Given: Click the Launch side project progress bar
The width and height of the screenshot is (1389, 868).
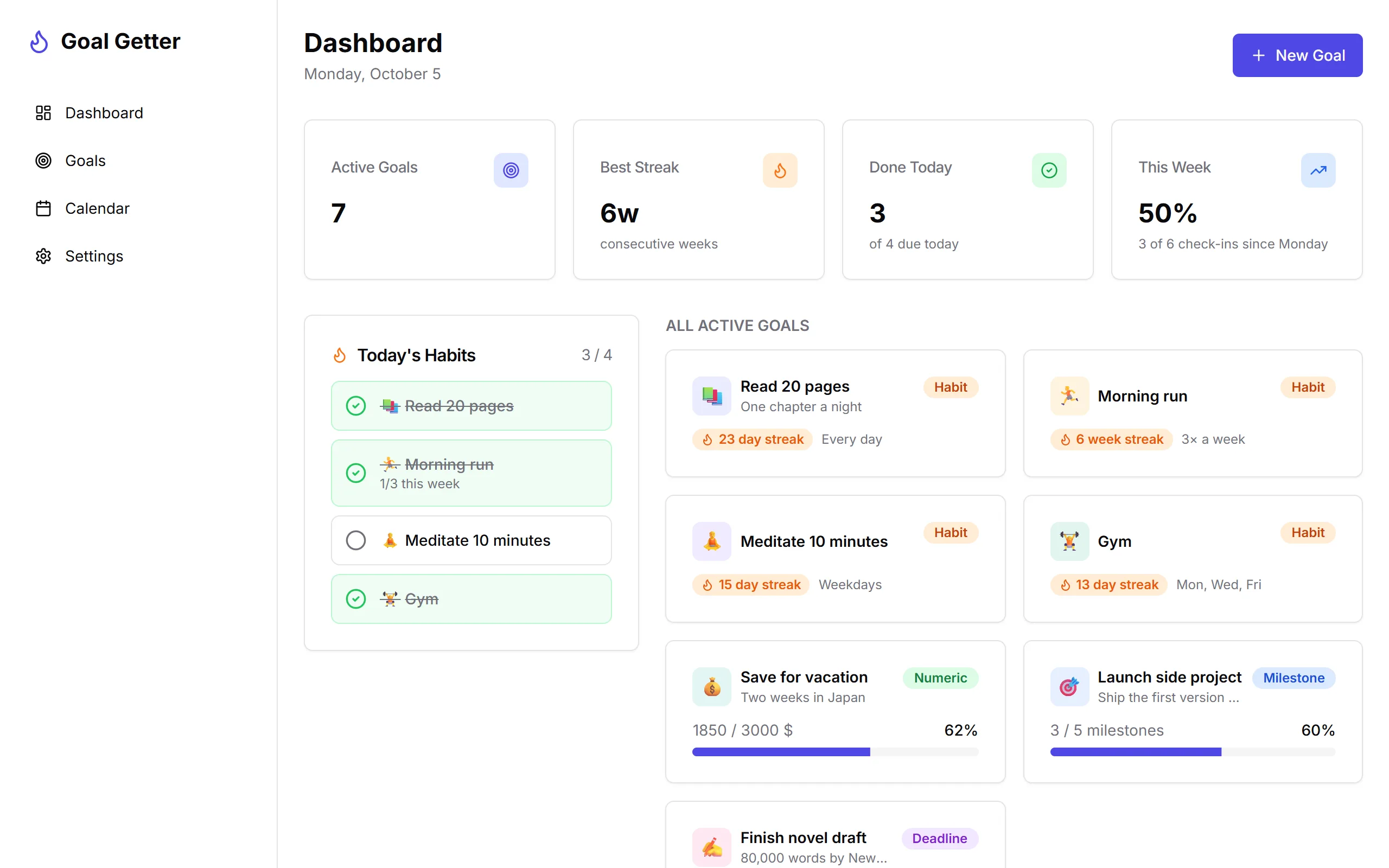Looking at the screenshot, I should tap(1193, 752).
